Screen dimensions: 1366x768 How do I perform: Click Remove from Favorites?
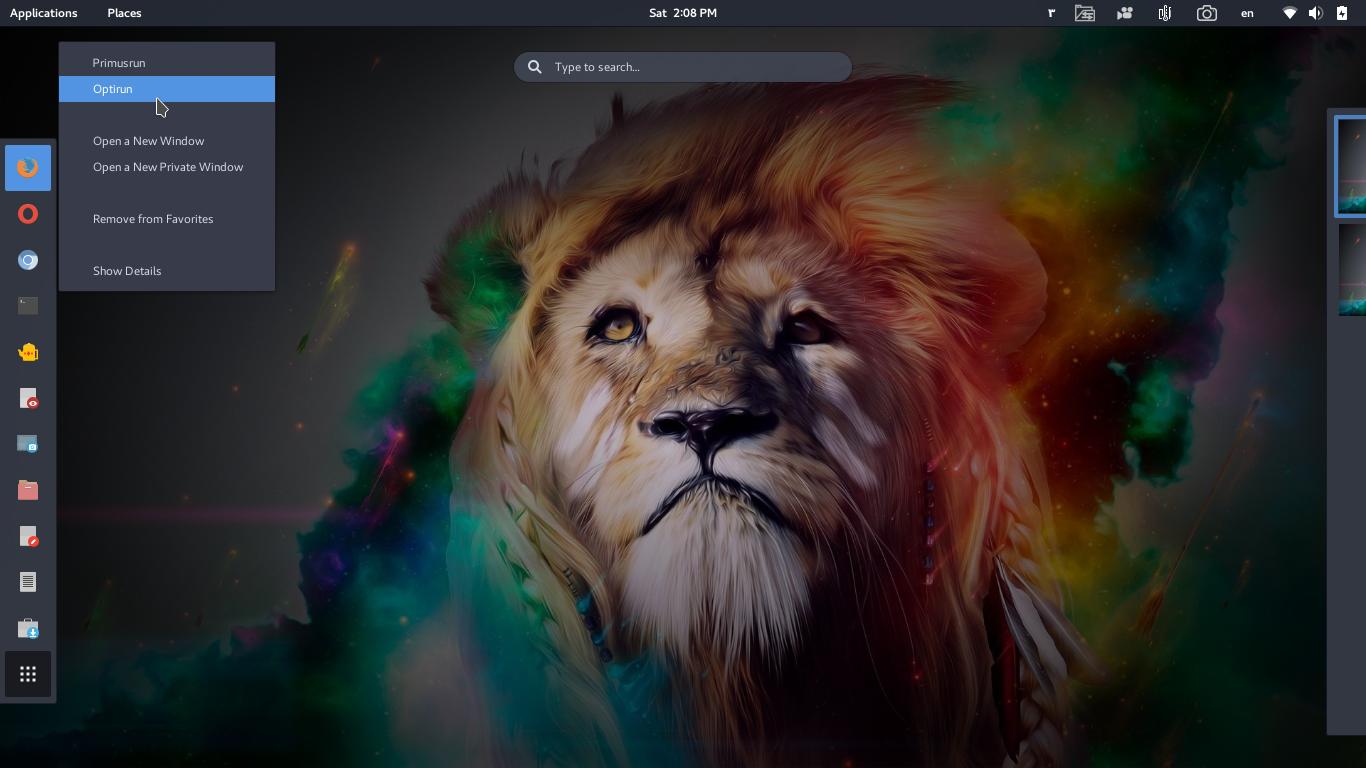[167, 219]
